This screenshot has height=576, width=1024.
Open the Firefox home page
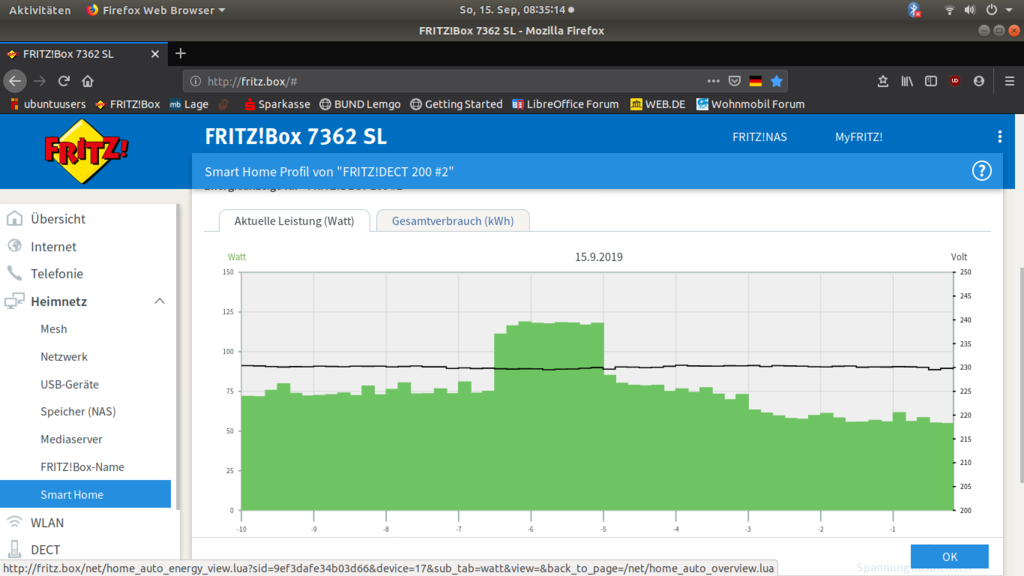[88, 81]
